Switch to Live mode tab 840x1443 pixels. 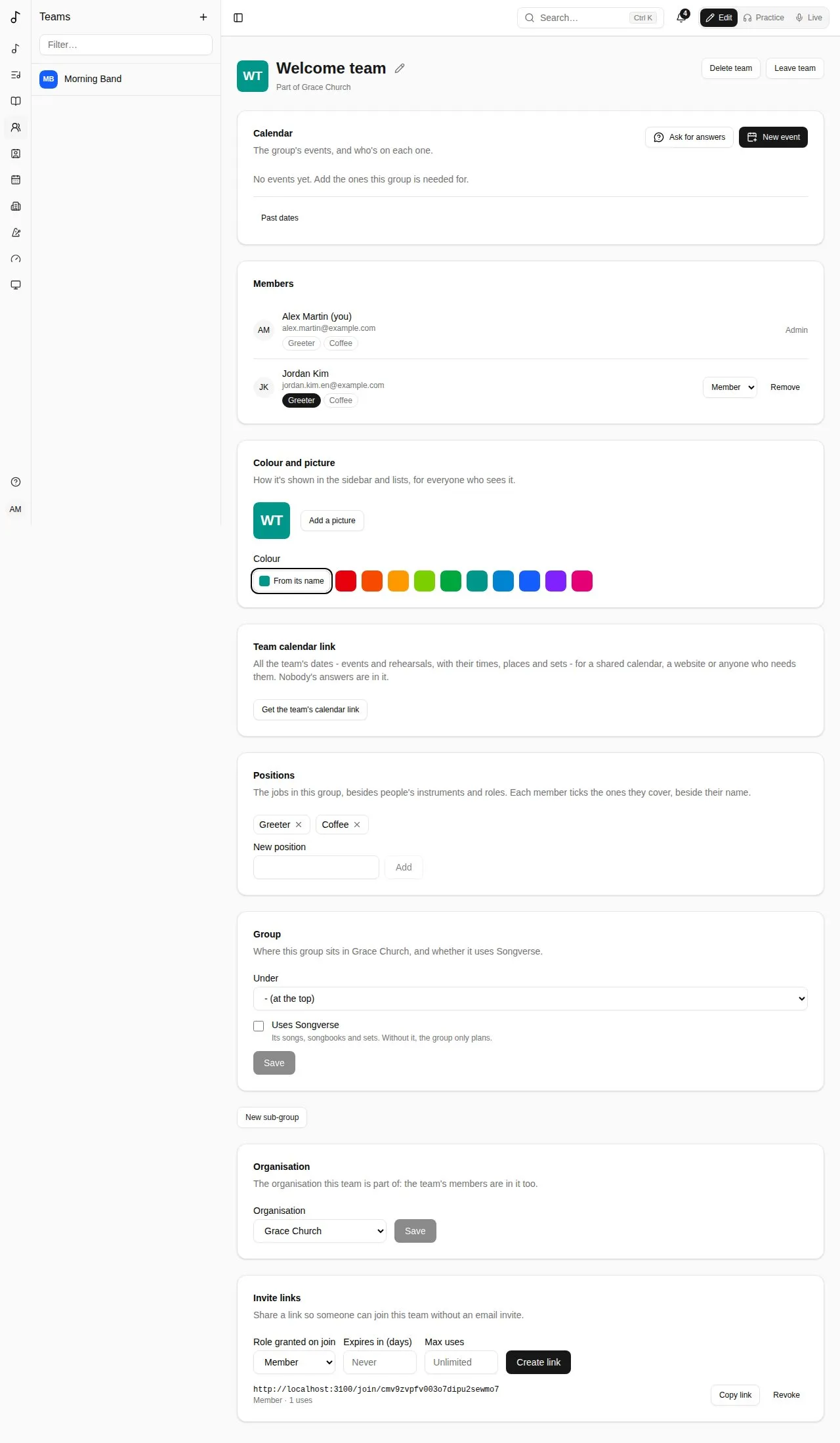click(x=809, y=18)
